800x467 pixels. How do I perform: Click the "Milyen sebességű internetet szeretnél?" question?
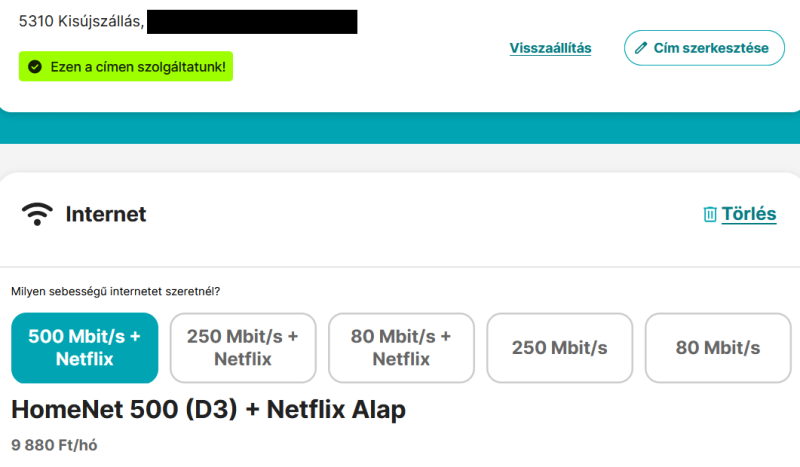coord(115,292)
